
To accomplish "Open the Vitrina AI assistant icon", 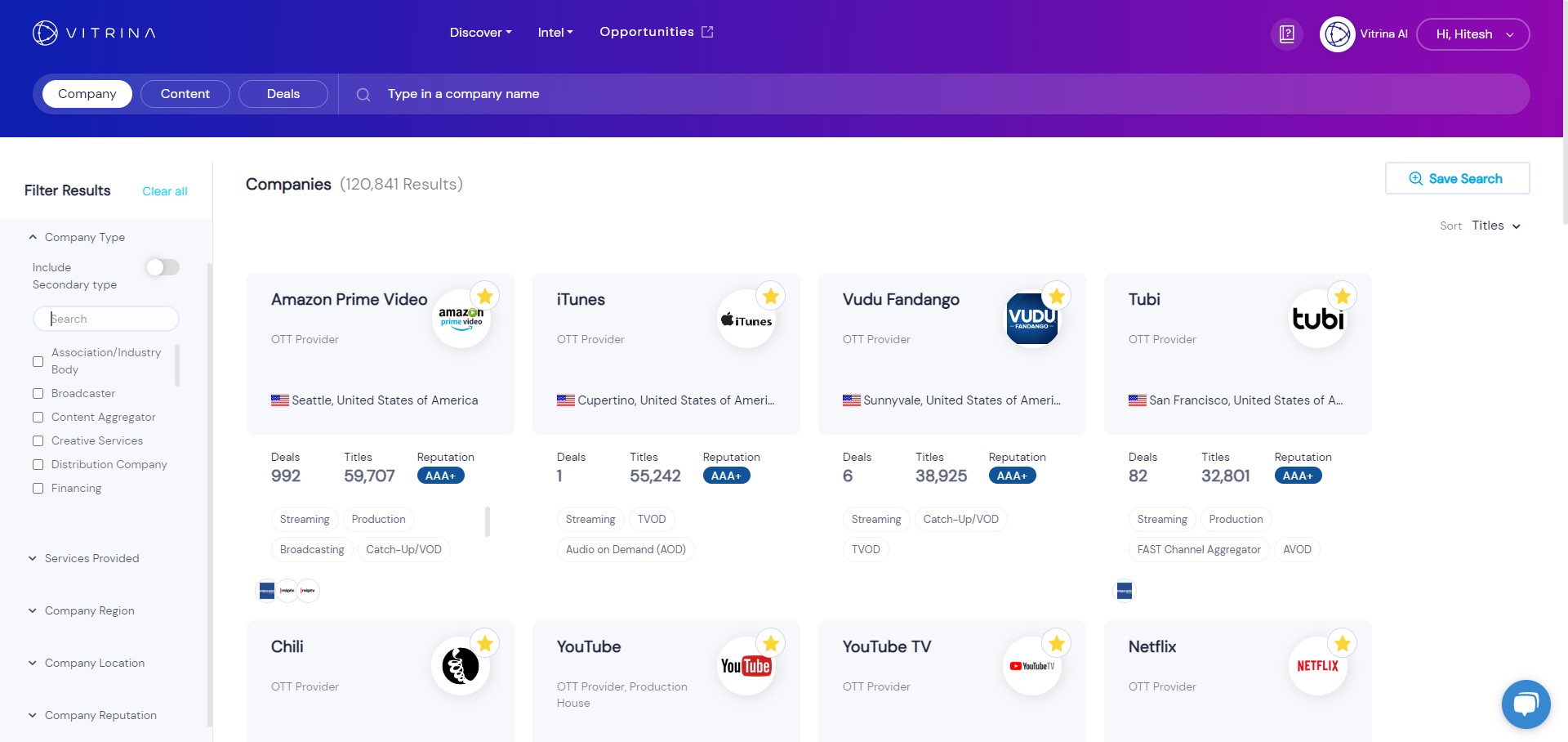I will tap(1338, 34).
